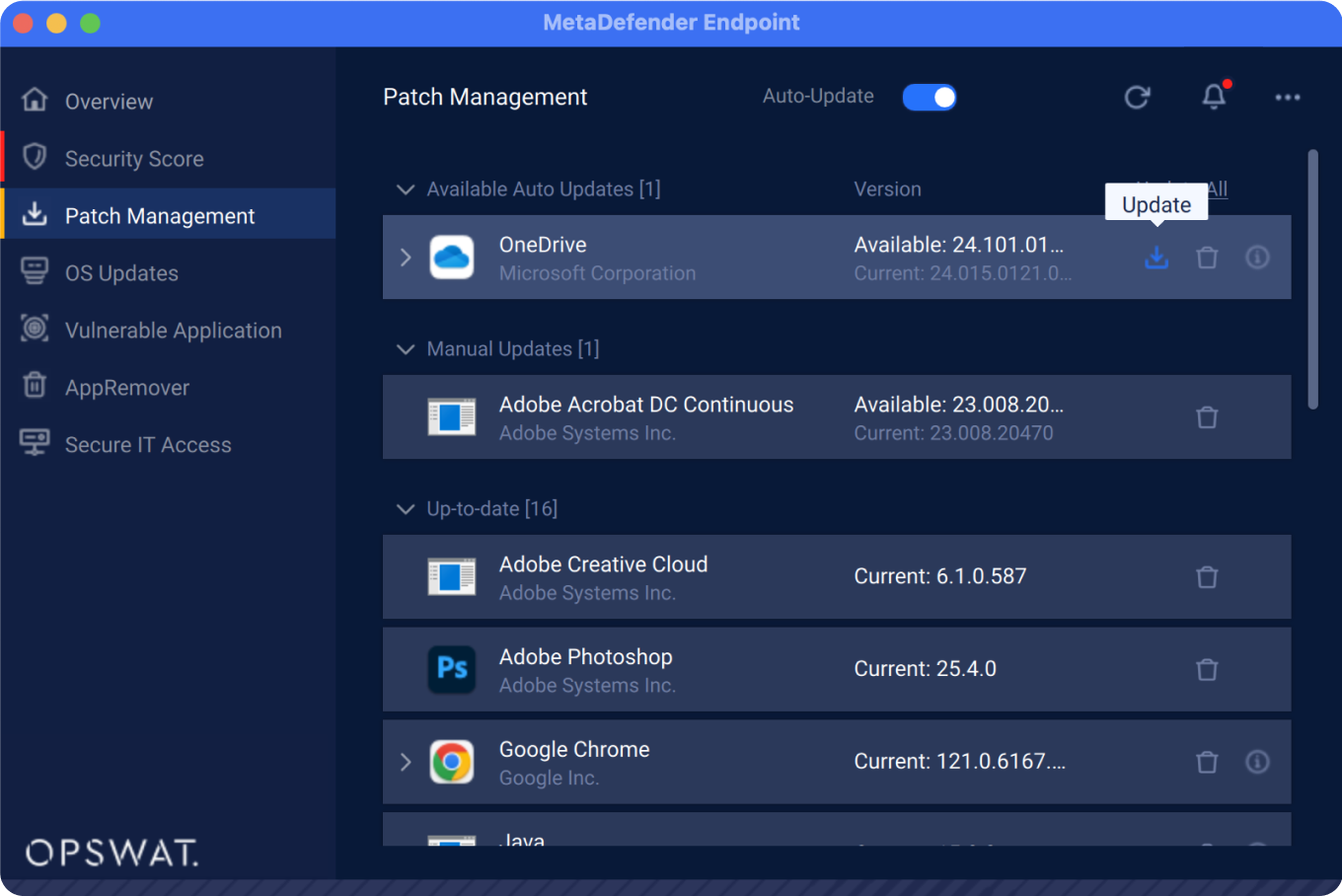Collapse the Available Auto Updates section
Image resolution: width=1342 pixels, height=896 pixels.
click(x=406, y=189)
